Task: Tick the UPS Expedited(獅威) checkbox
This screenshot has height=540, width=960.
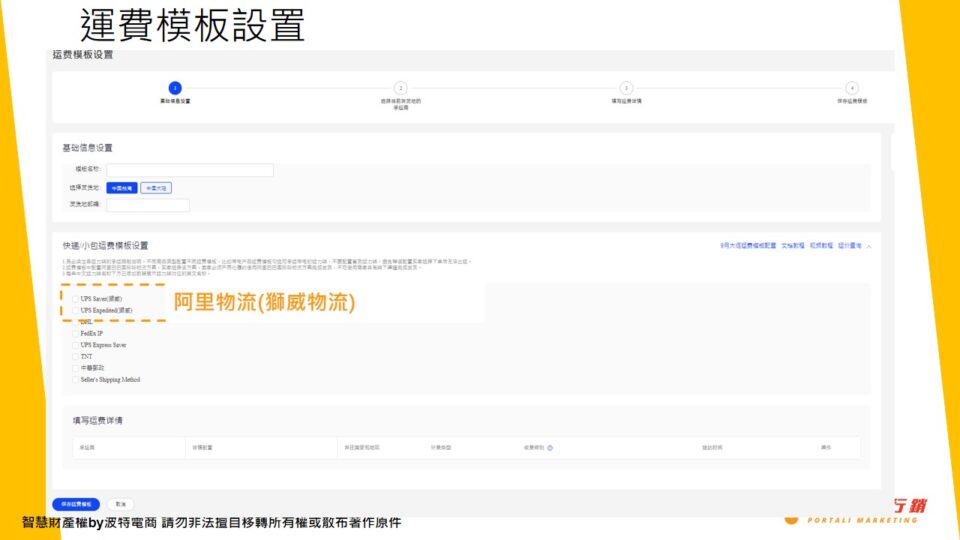Action: (x=76, y=310)
